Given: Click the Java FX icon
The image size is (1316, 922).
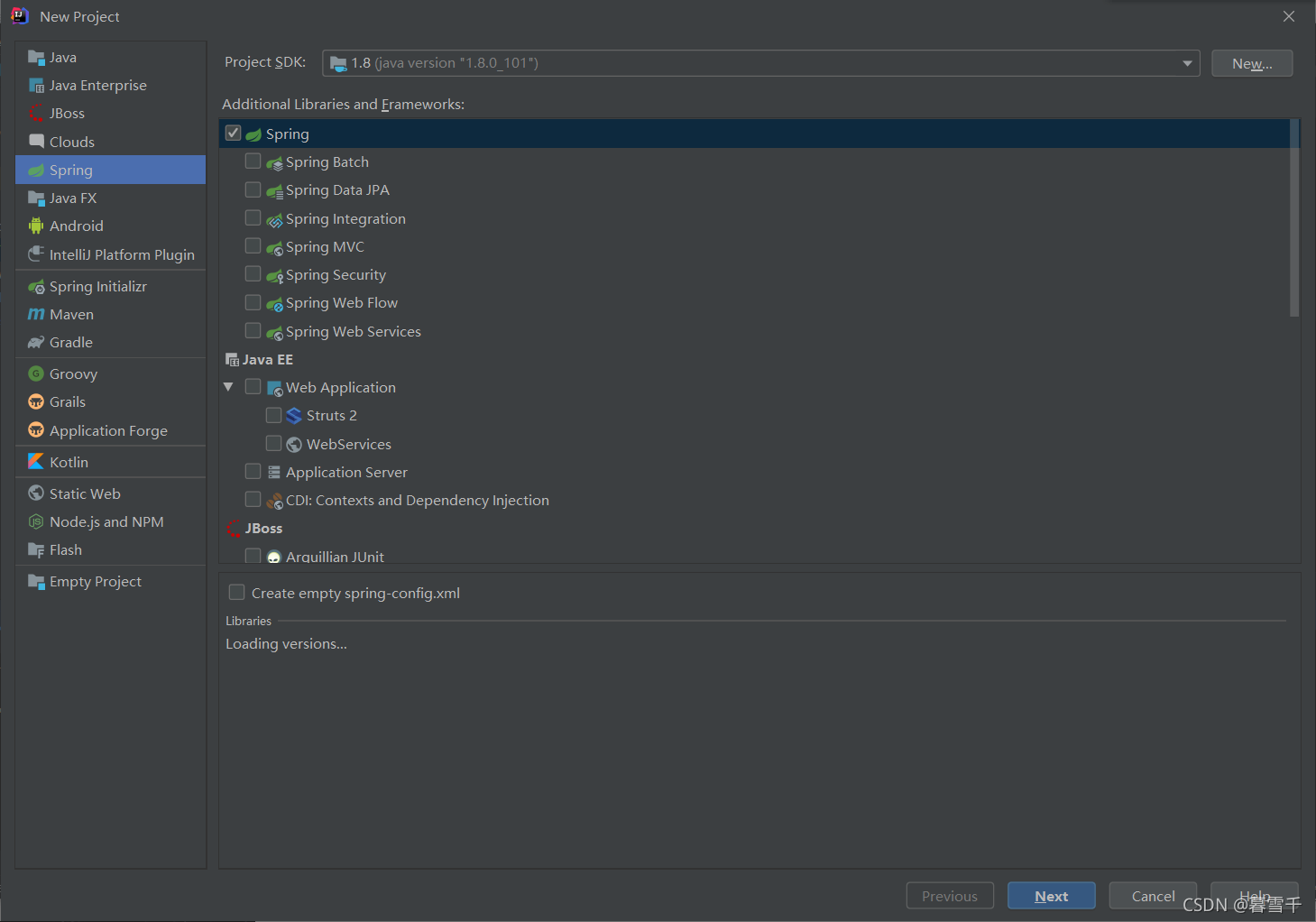Looking at the screenshot, I should click(x=36, y=198).
